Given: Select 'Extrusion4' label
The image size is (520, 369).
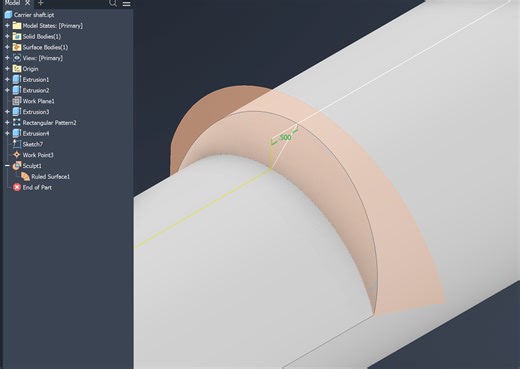Looking at the screenshot, I should coord(36,133).
